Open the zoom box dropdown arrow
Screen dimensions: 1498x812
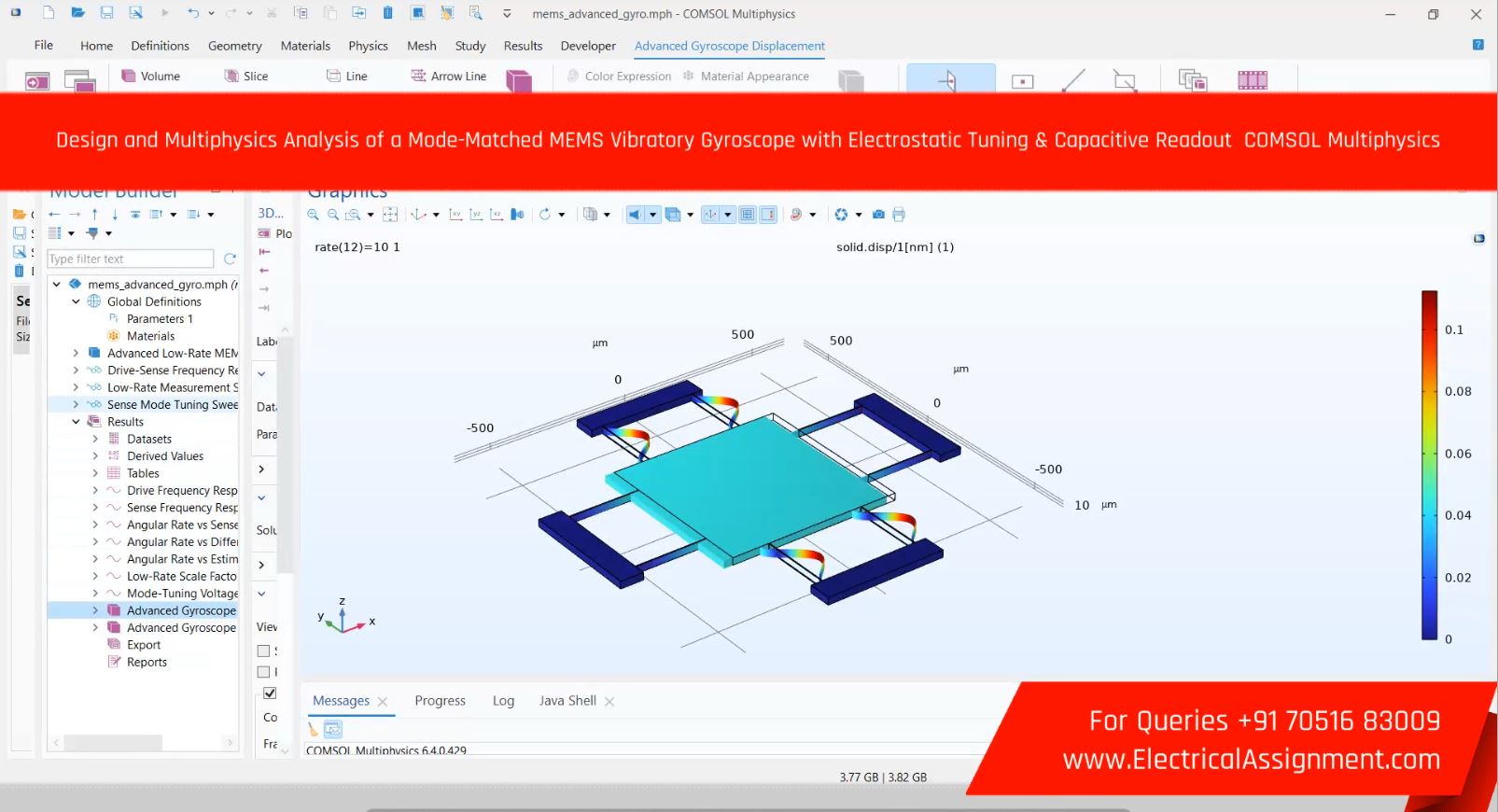(x=371, y=215)
